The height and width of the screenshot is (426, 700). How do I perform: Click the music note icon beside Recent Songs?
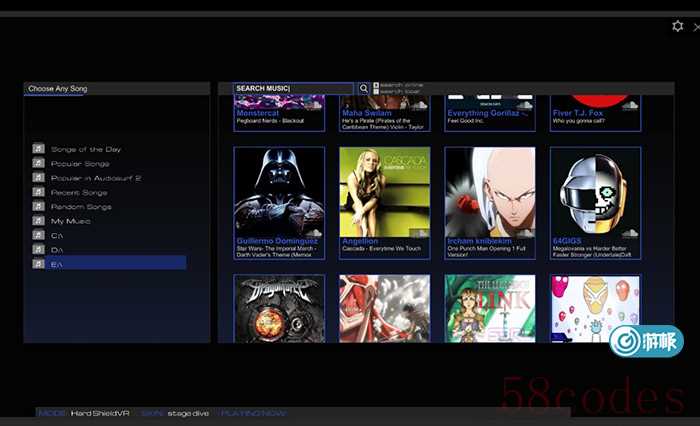click(x=38, y=192)
